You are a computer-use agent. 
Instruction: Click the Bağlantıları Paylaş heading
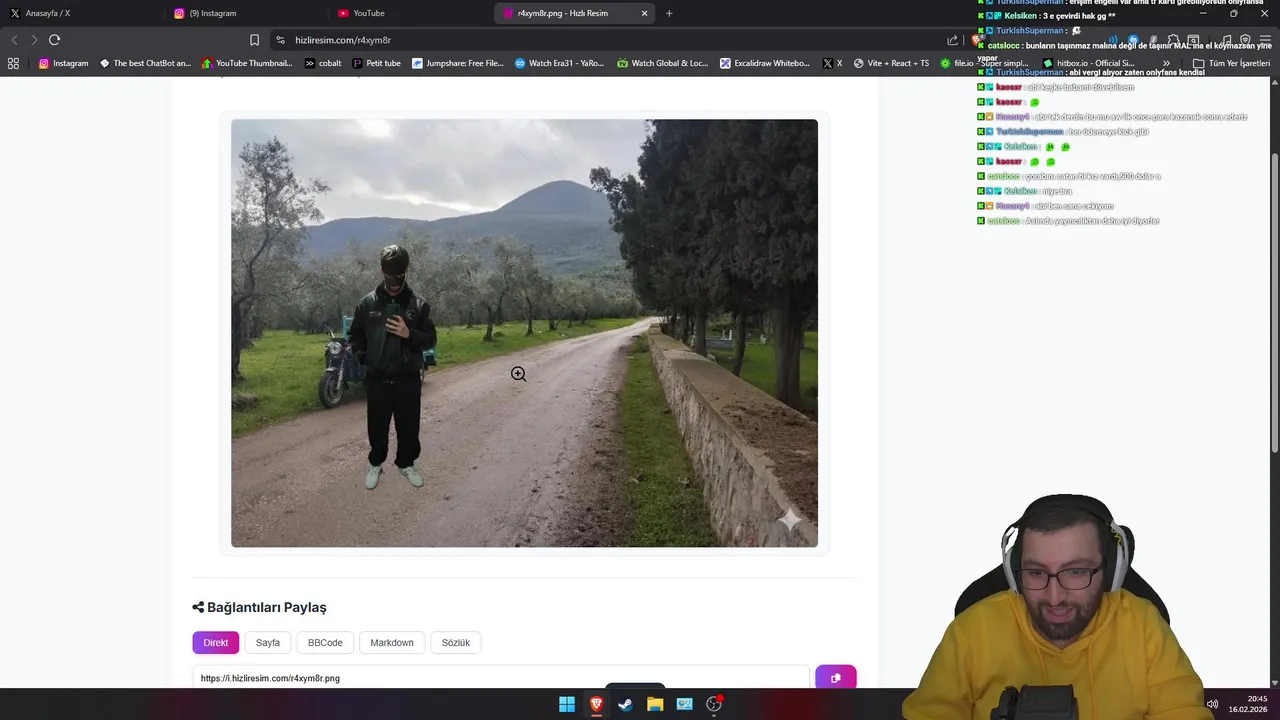tap(260, 607)
